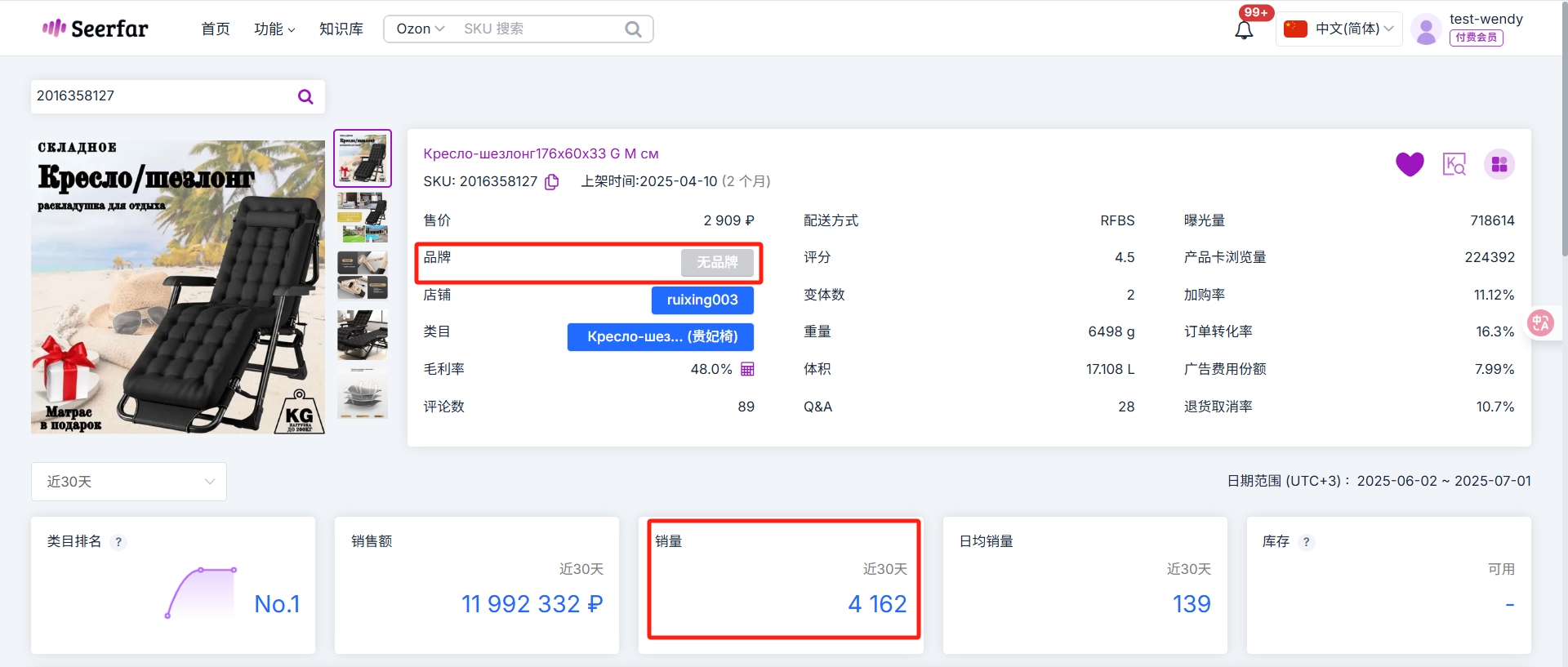Open the 功能 dropdown menu

pos(274,29)
